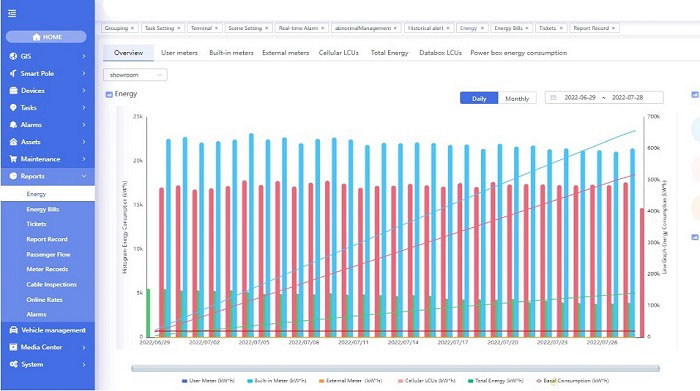Click the Smart Pole icon
The height and width of the screenshot is (391, 700).
[13, 73]
